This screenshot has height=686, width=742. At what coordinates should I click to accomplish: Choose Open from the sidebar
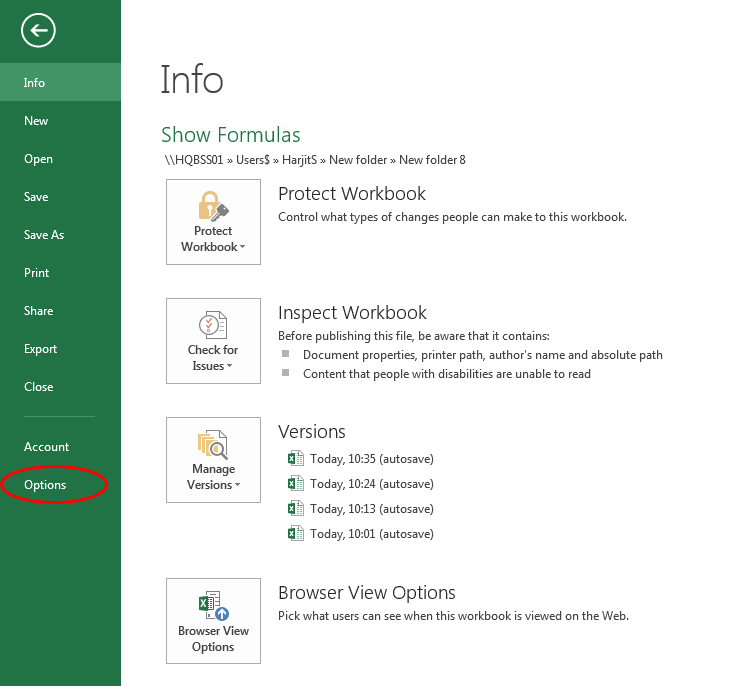pyautogui.click(x=61, y=159)
